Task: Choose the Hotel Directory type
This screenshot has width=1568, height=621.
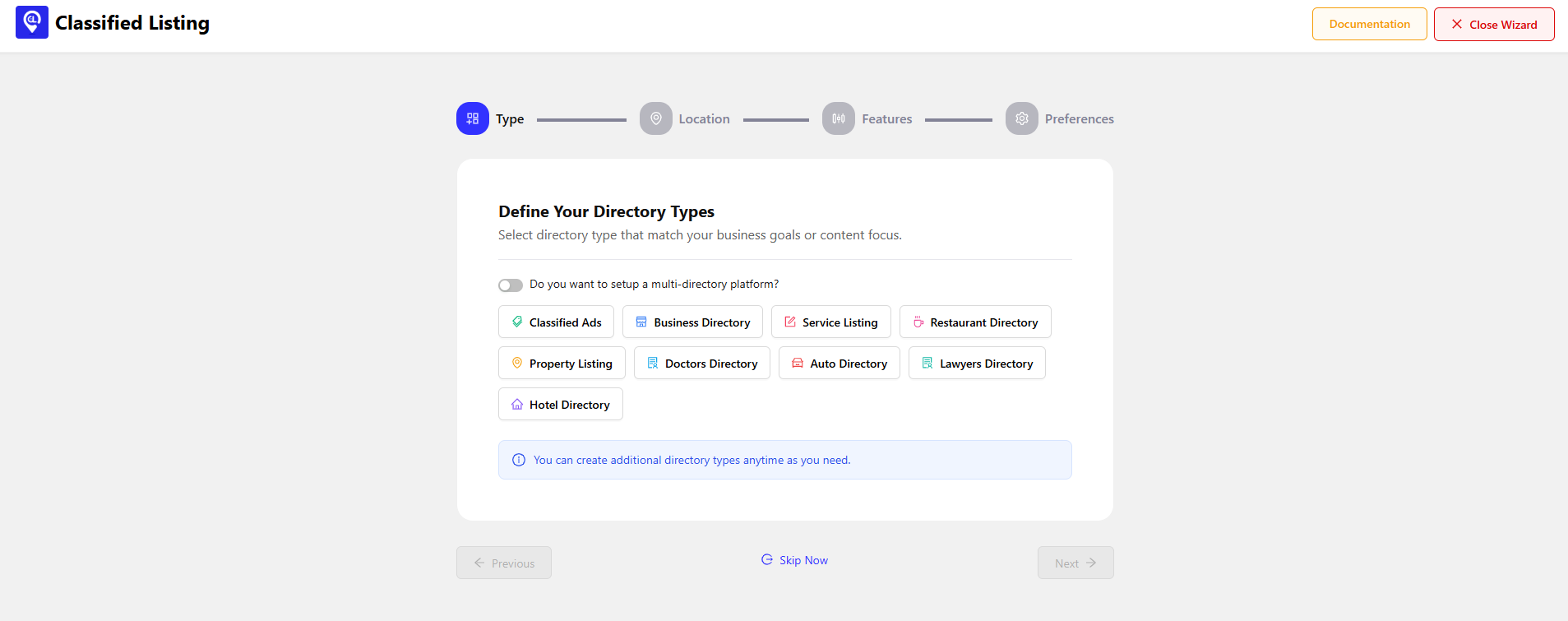Action: click(561, 404)
